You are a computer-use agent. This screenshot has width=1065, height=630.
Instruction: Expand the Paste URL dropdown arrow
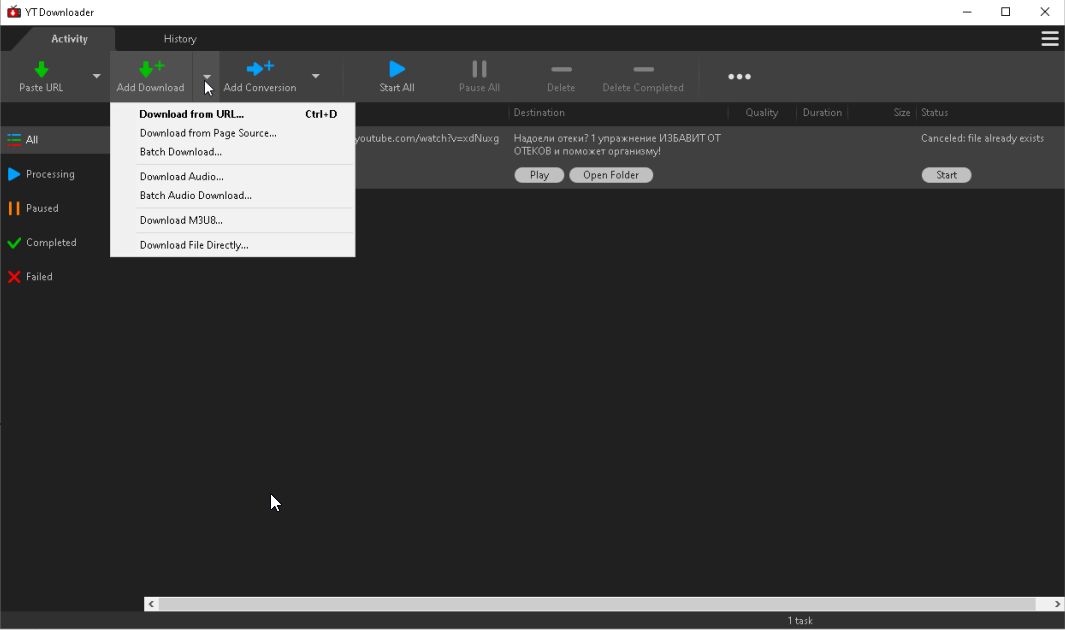pos(96,76)
